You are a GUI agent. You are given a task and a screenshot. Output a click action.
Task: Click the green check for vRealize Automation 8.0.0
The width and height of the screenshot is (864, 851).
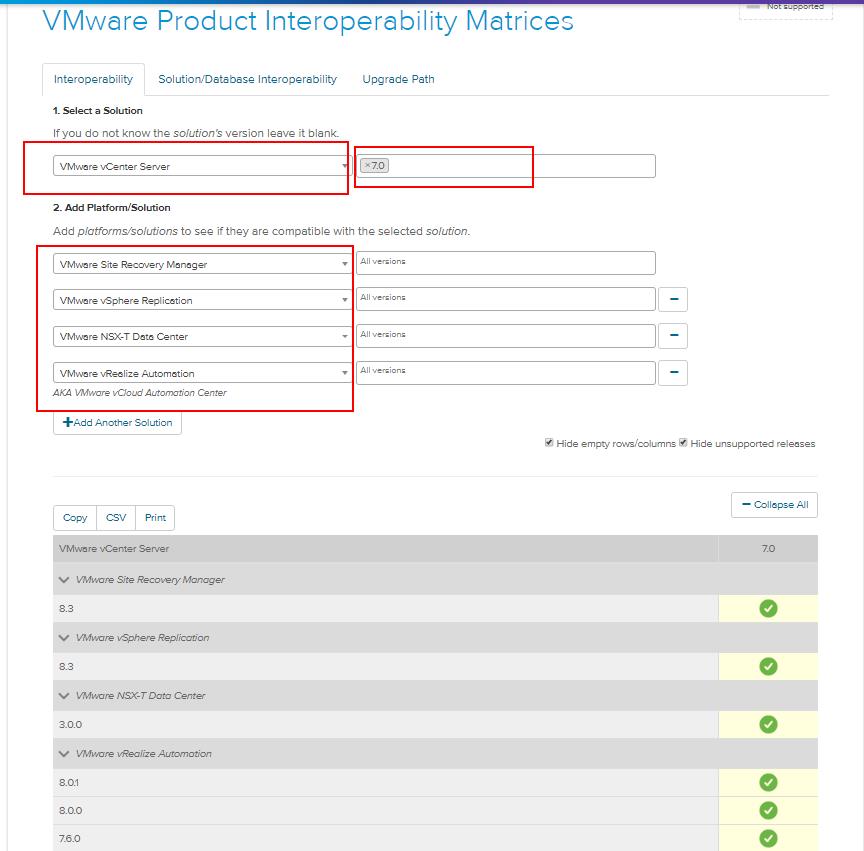point(768,810)
